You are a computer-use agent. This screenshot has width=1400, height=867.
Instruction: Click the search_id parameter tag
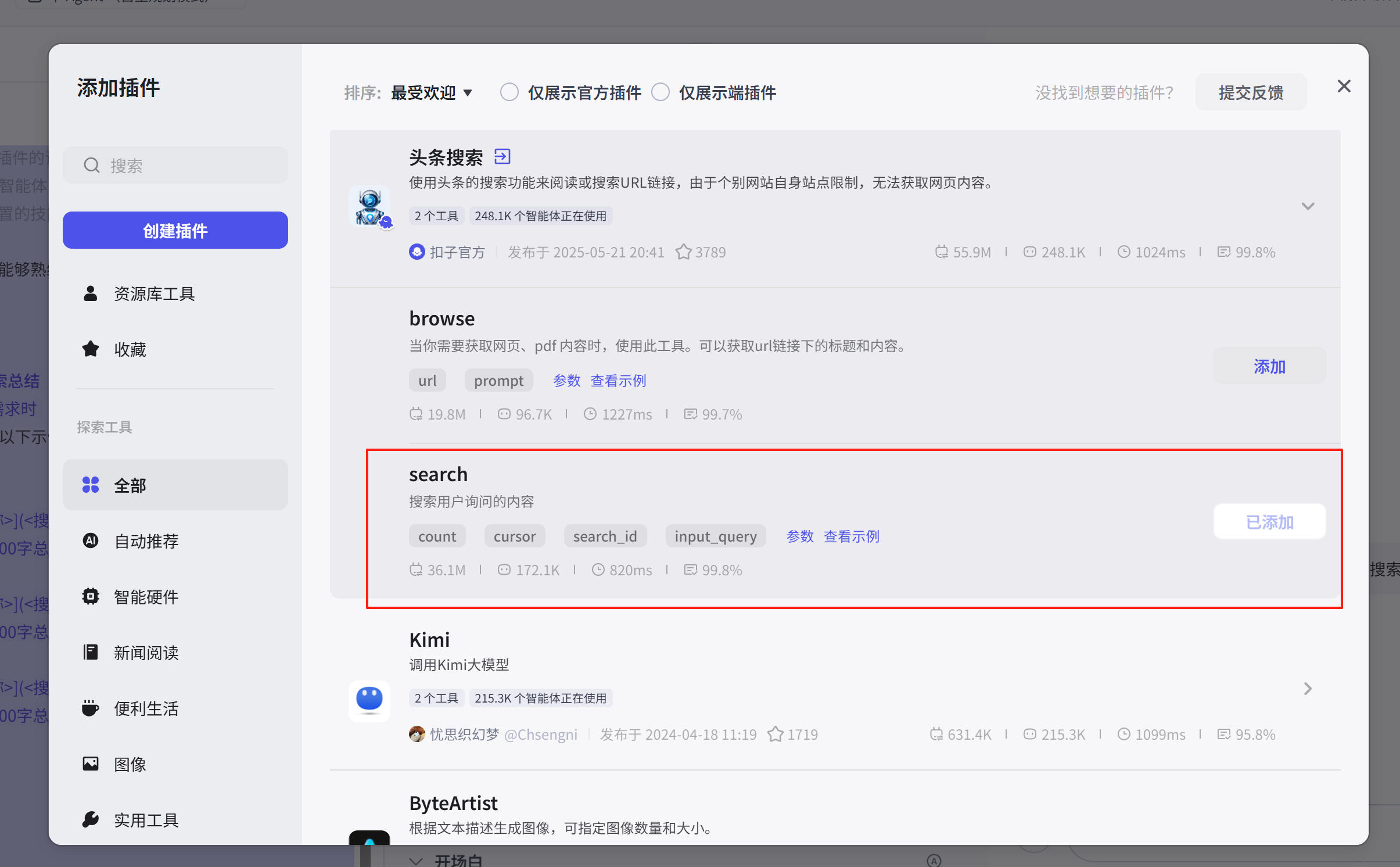tap(605, 536)
